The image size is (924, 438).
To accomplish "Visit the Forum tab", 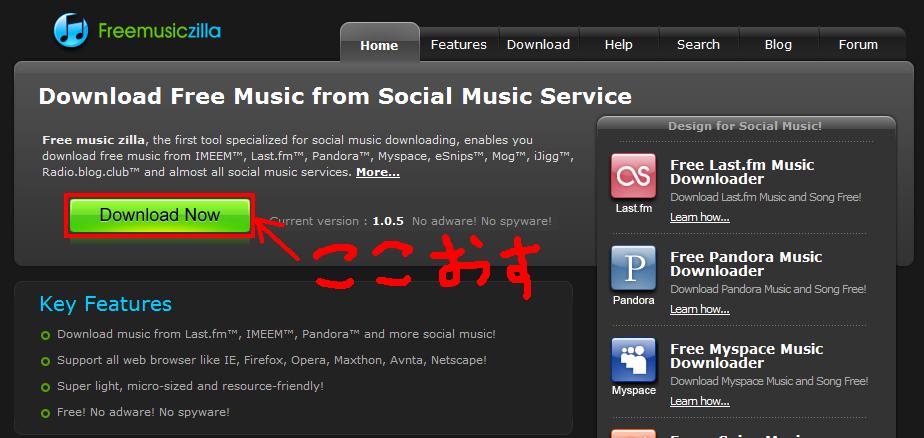I will (x=859, y=45).
